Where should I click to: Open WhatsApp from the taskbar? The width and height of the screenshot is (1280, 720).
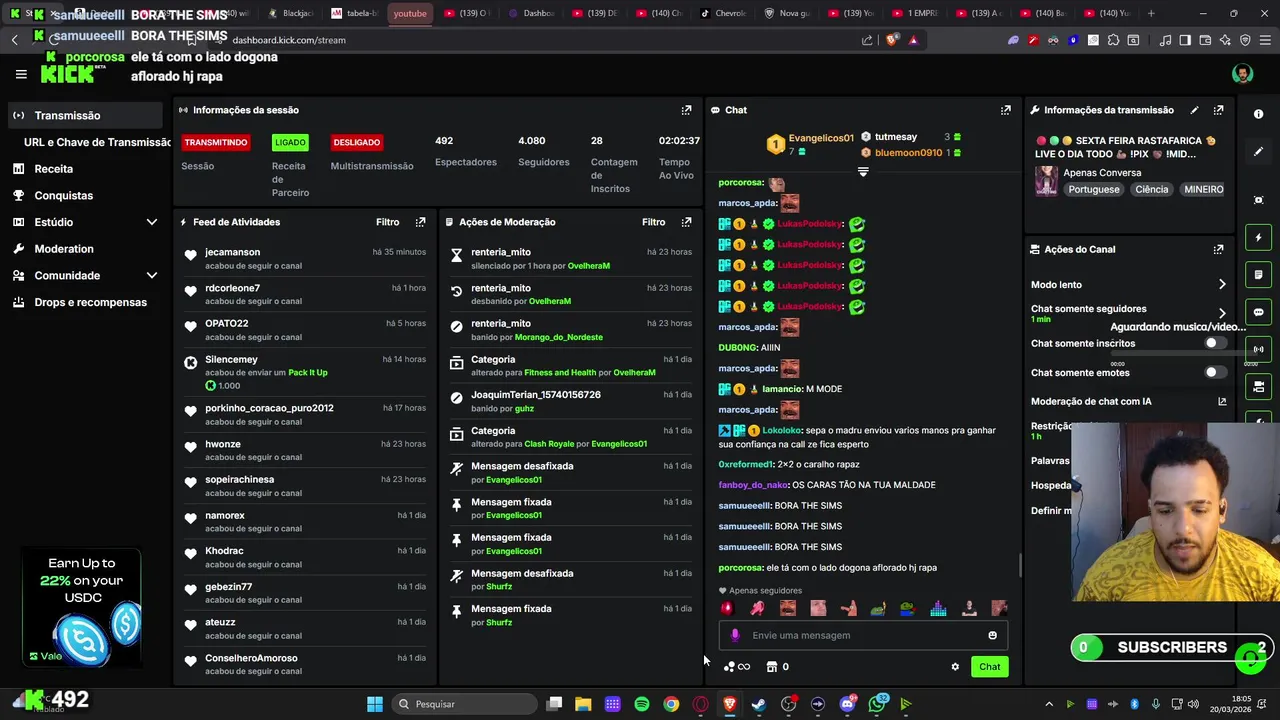click(877, 704)
